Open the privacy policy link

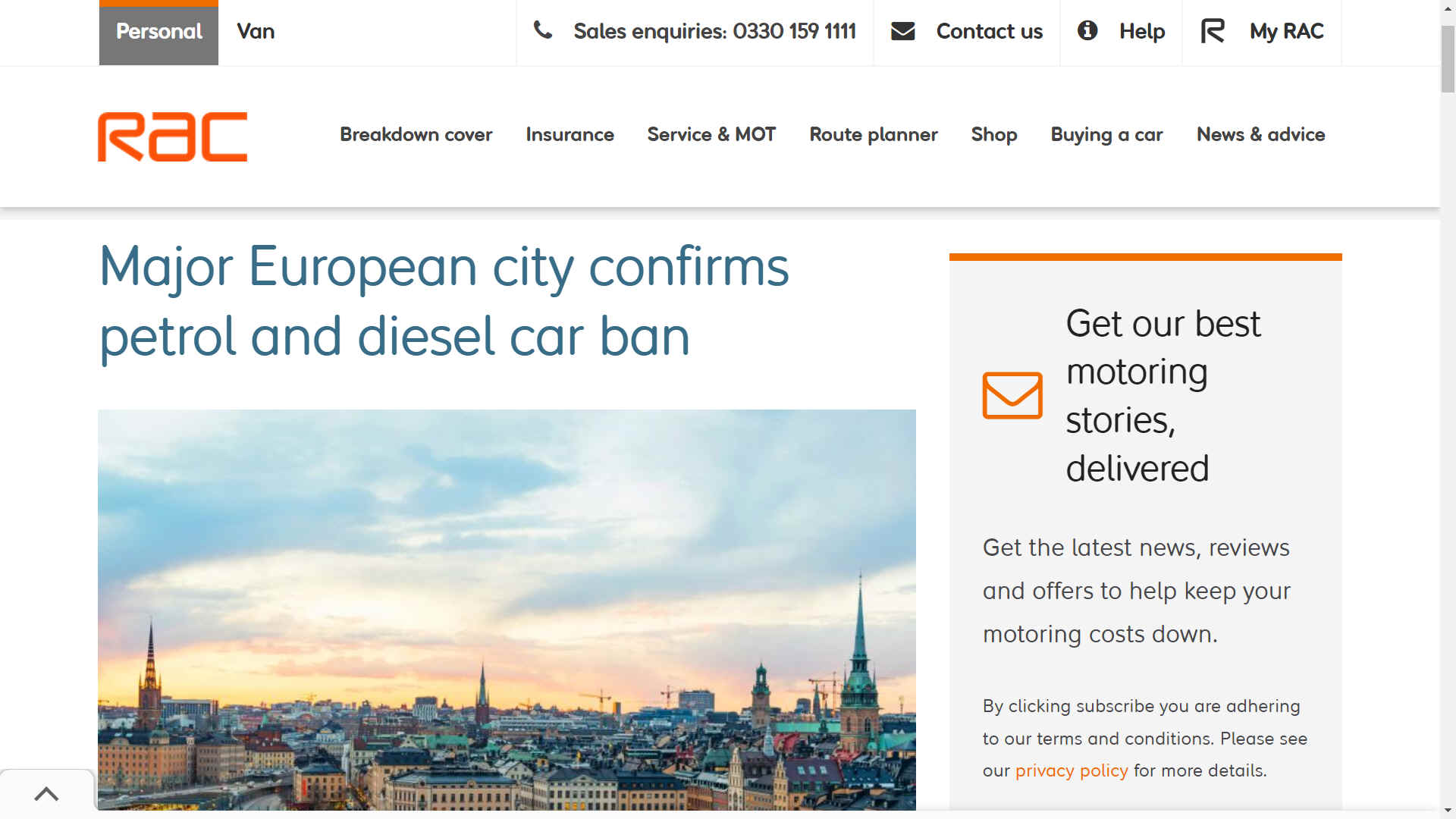coord(1072,770)
